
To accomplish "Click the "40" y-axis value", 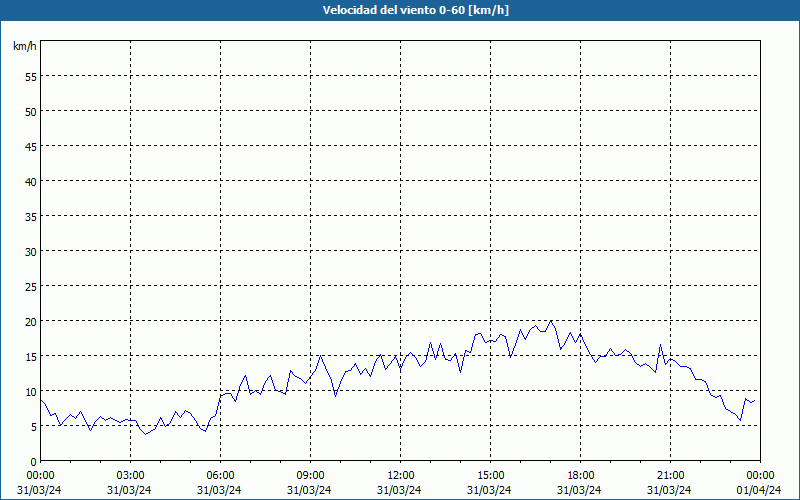I will click(31, 181).
